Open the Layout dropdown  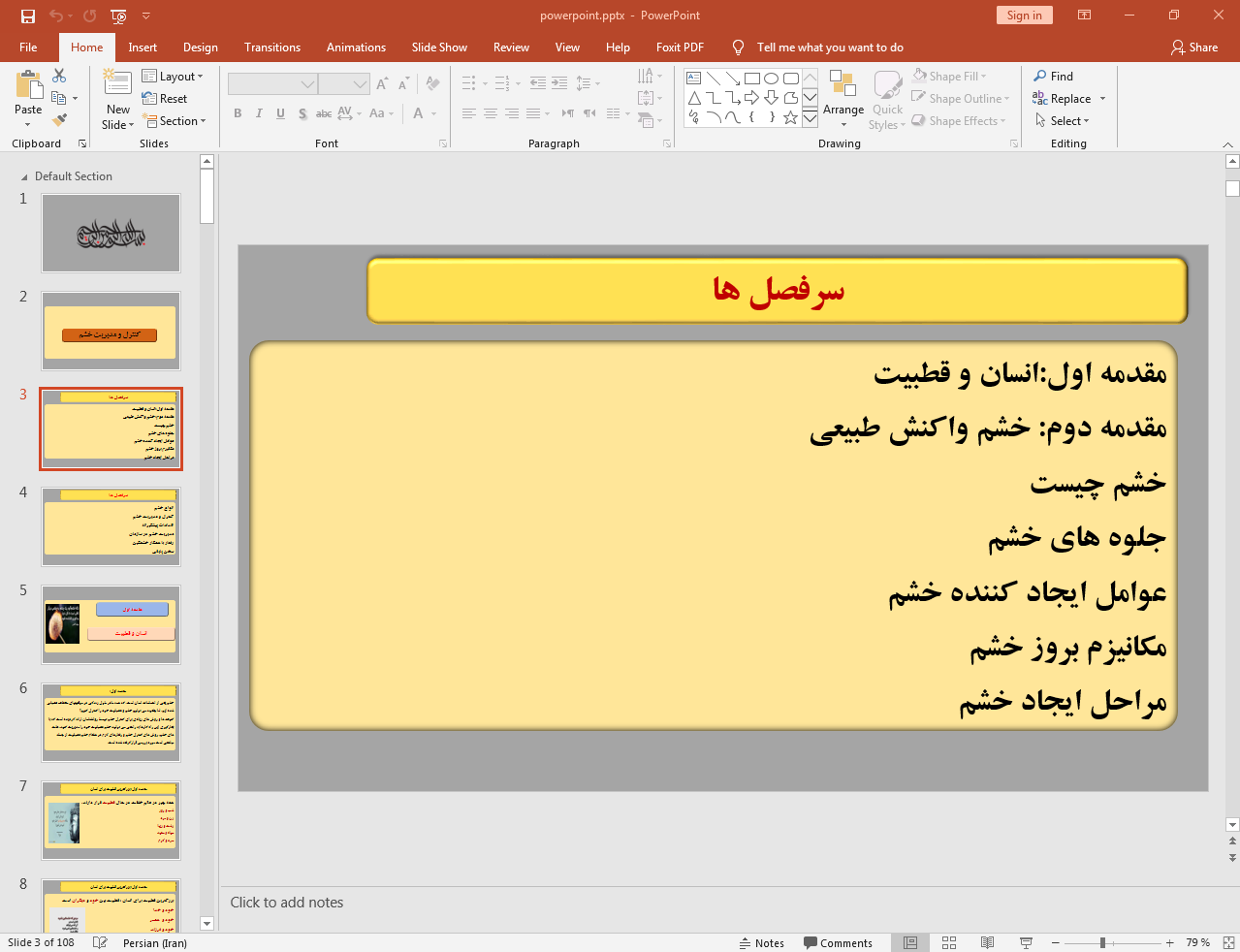tap(173, 77)
